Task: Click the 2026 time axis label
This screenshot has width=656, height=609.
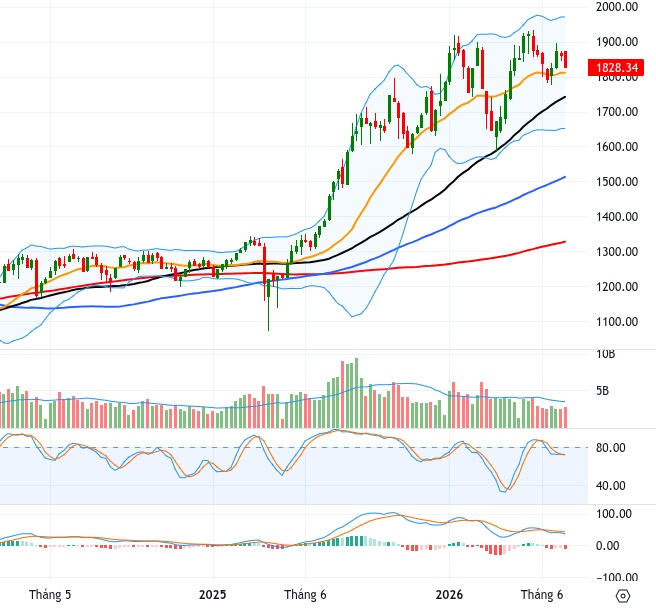Action: pyautogui.click(x=449, y=594)
